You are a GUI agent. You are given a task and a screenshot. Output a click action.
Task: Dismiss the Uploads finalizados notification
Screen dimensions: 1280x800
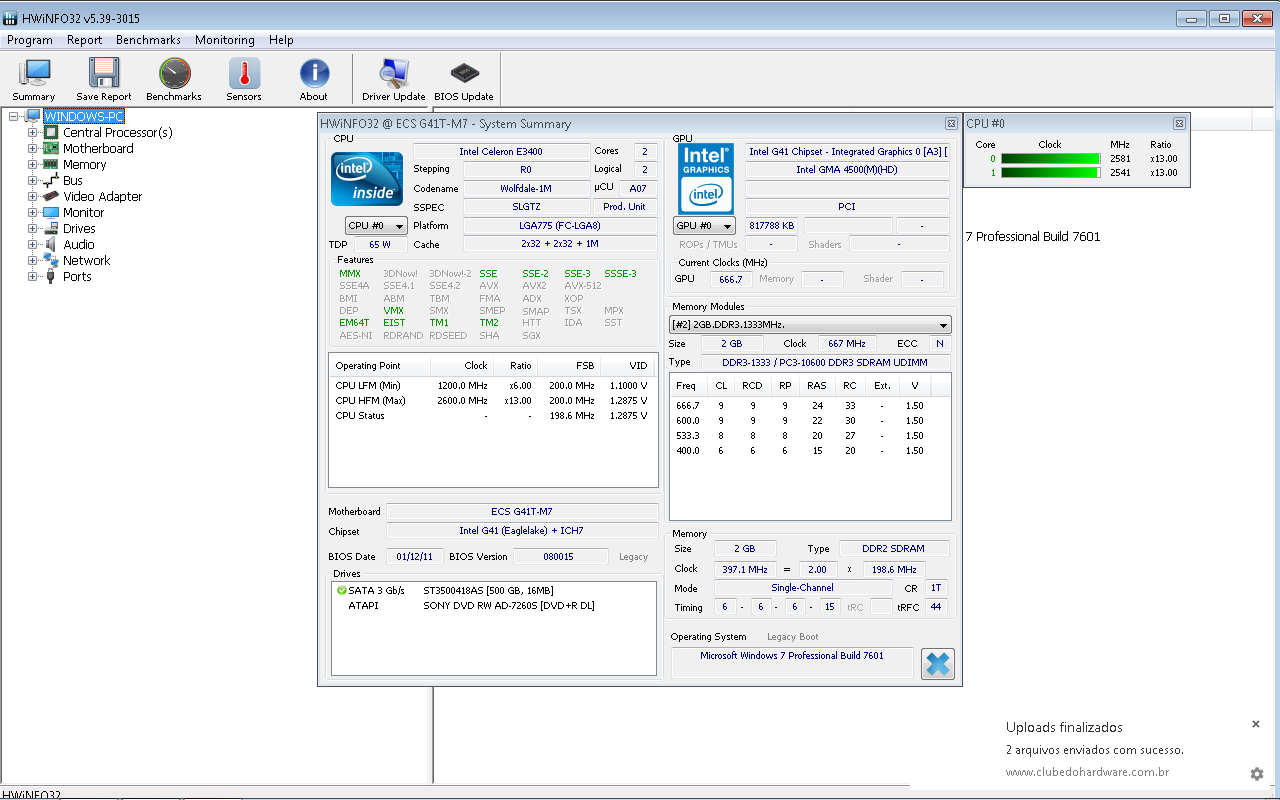click(1256, 724)
